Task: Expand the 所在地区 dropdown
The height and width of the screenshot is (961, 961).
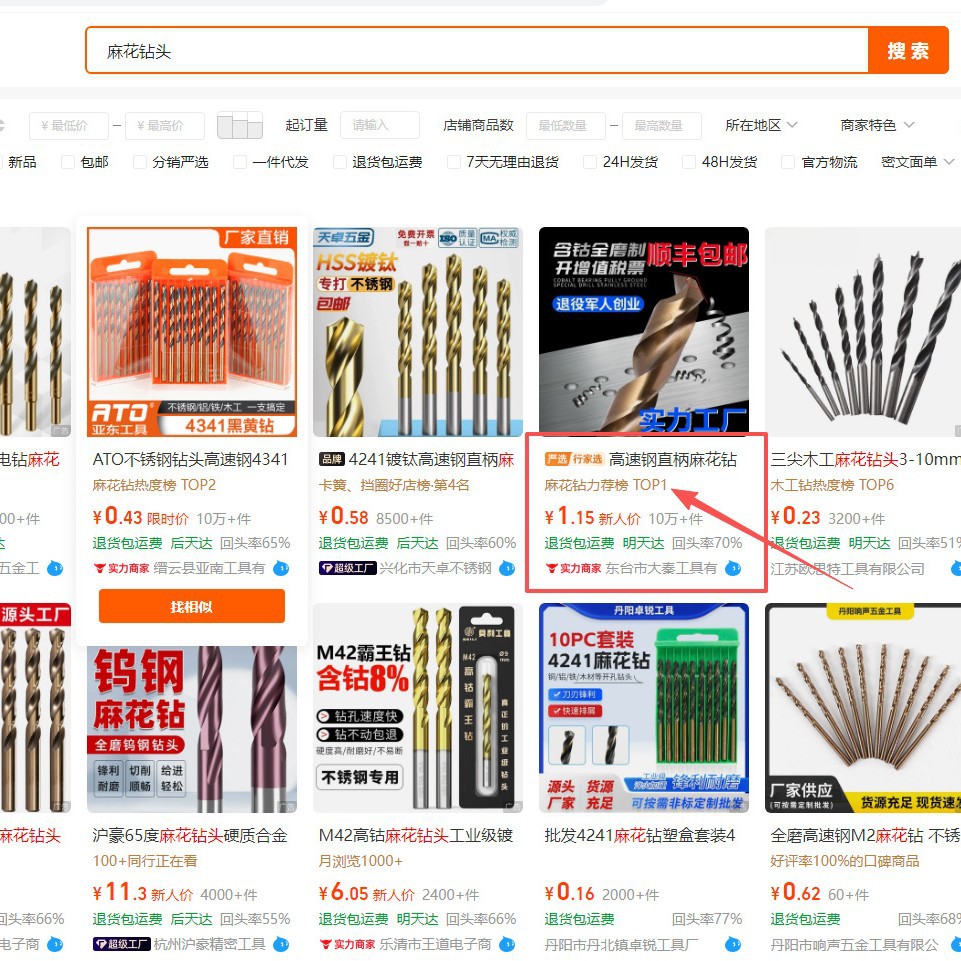Action: click(761, 125)
